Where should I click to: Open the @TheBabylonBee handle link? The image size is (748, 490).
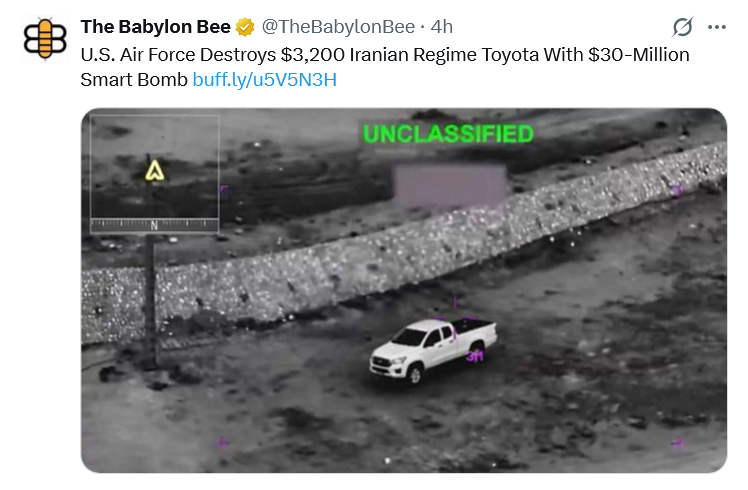pyautogui.click(x=338, y=27)
